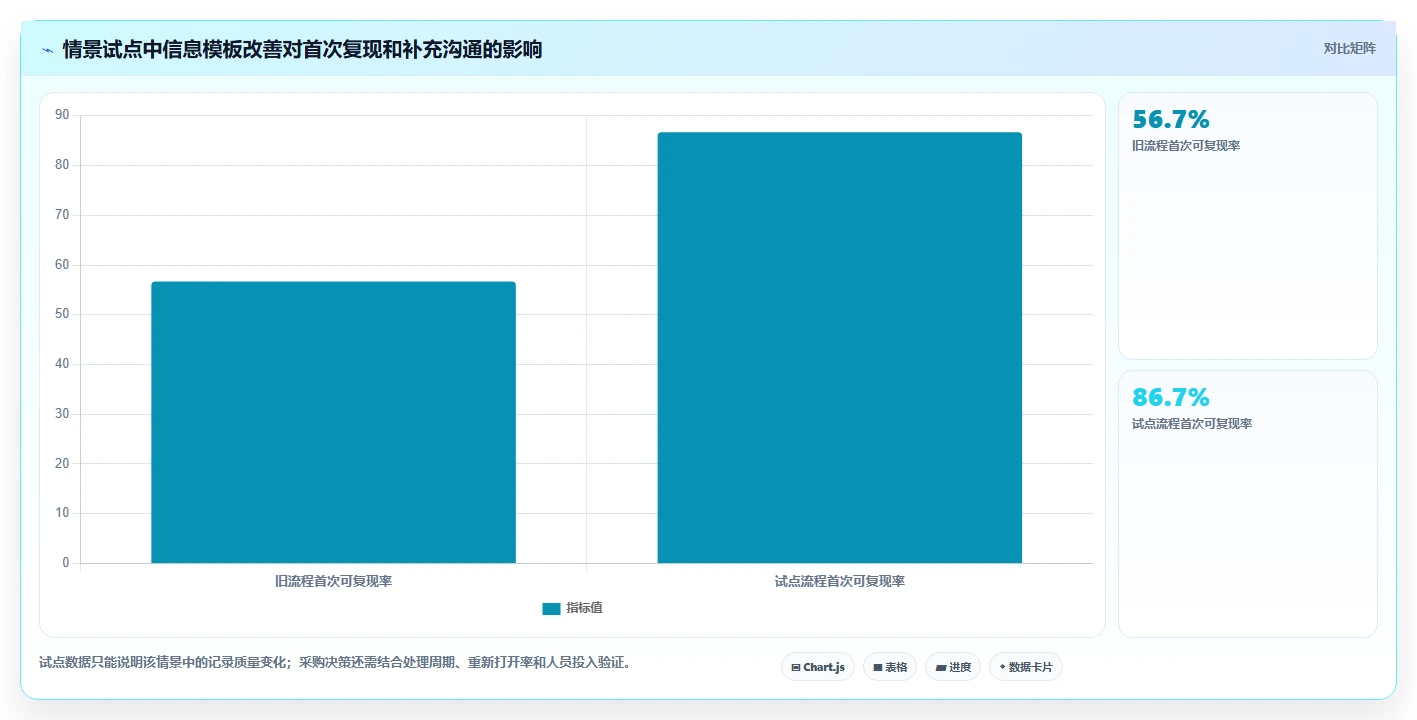Select the Chart.js chip
Viewport: 1417px width, 720px height.
tap(818, 667)
